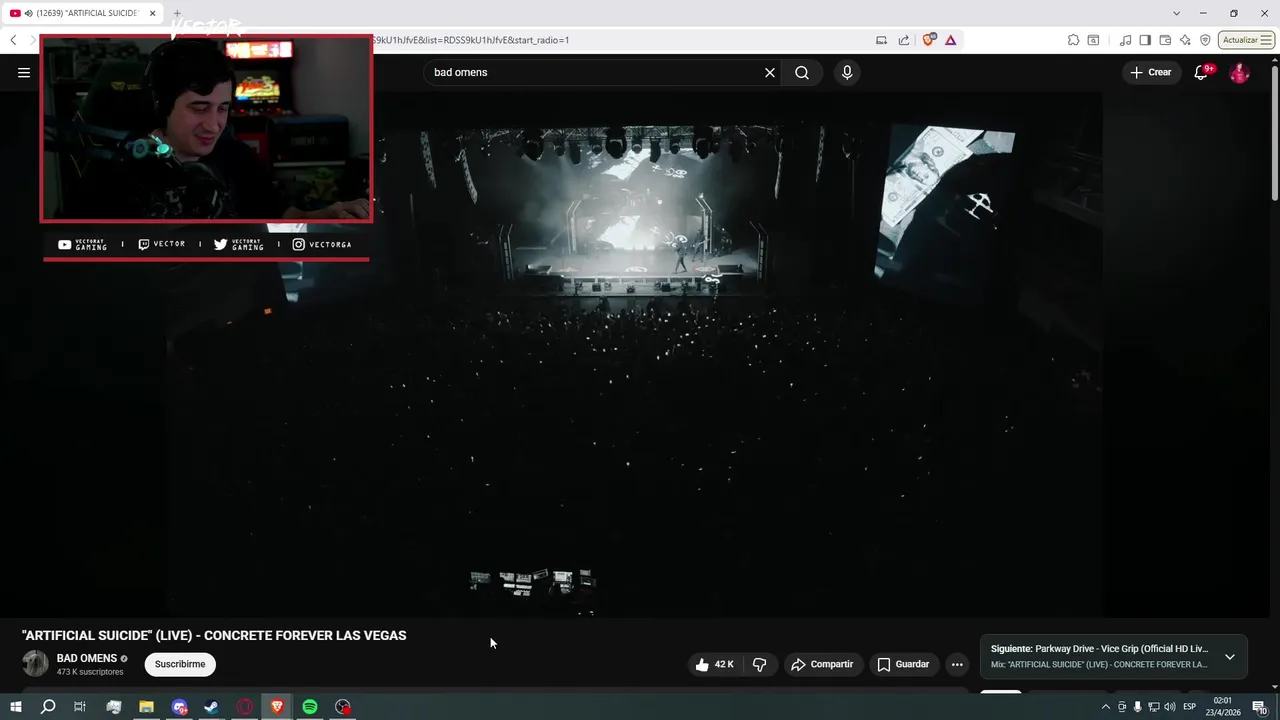Go back with the browser back arrow
Screen dimensions: 1280x720
[x=13, y=40]
